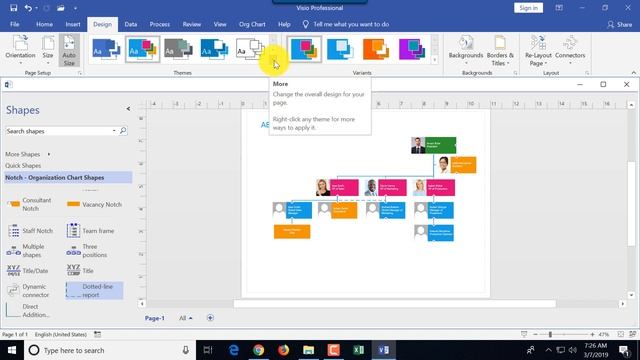Image resolution: width=640 pixels, height=360 pixels.
Task: Apply the dark blue theme thumbnail
Action: coord(214,49)
